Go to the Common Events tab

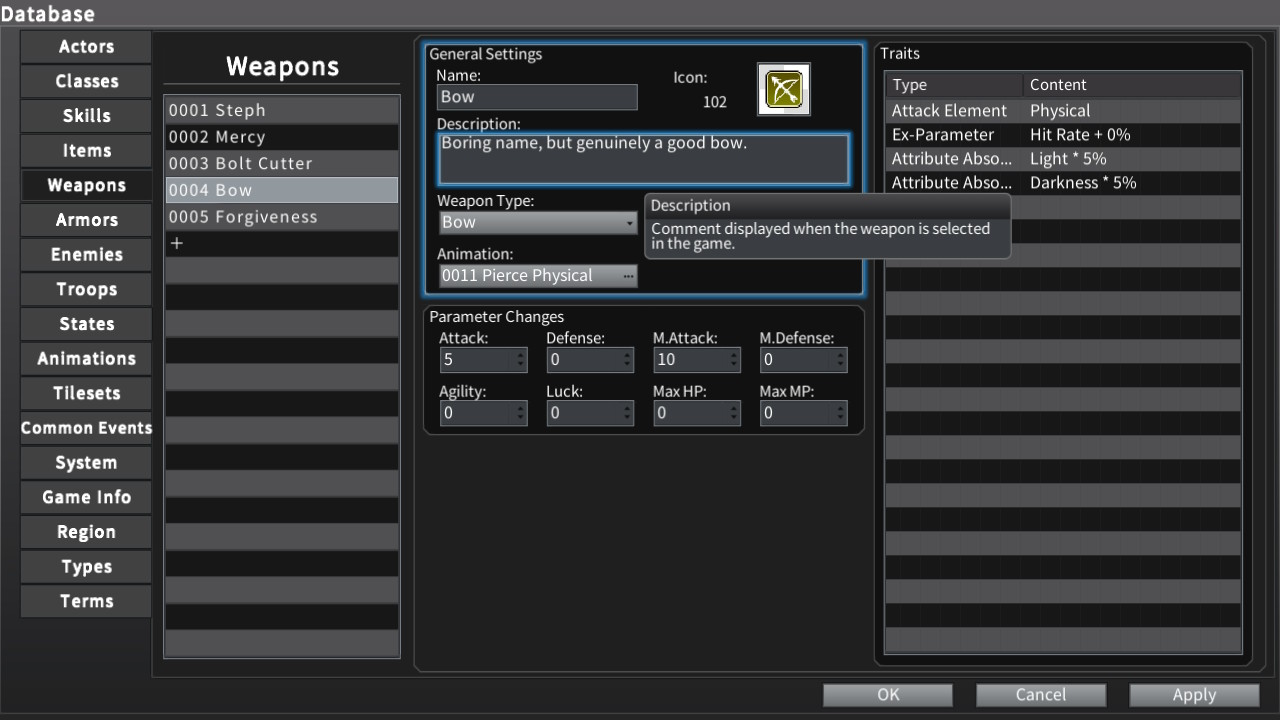pos(86,428)
